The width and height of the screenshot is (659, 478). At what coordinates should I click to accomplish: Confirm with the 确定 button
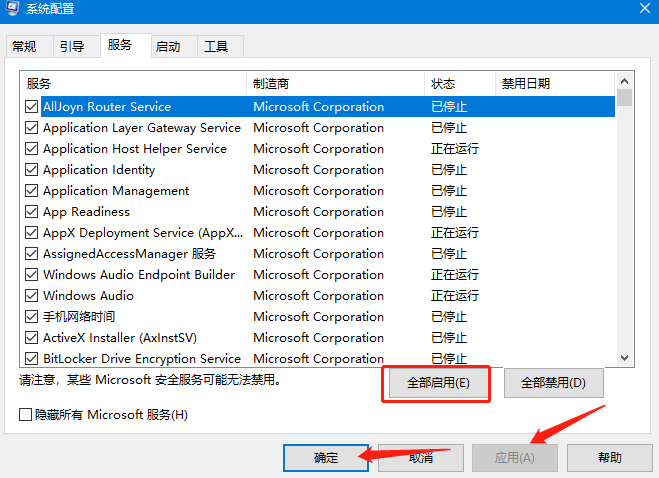click(326, 458)
